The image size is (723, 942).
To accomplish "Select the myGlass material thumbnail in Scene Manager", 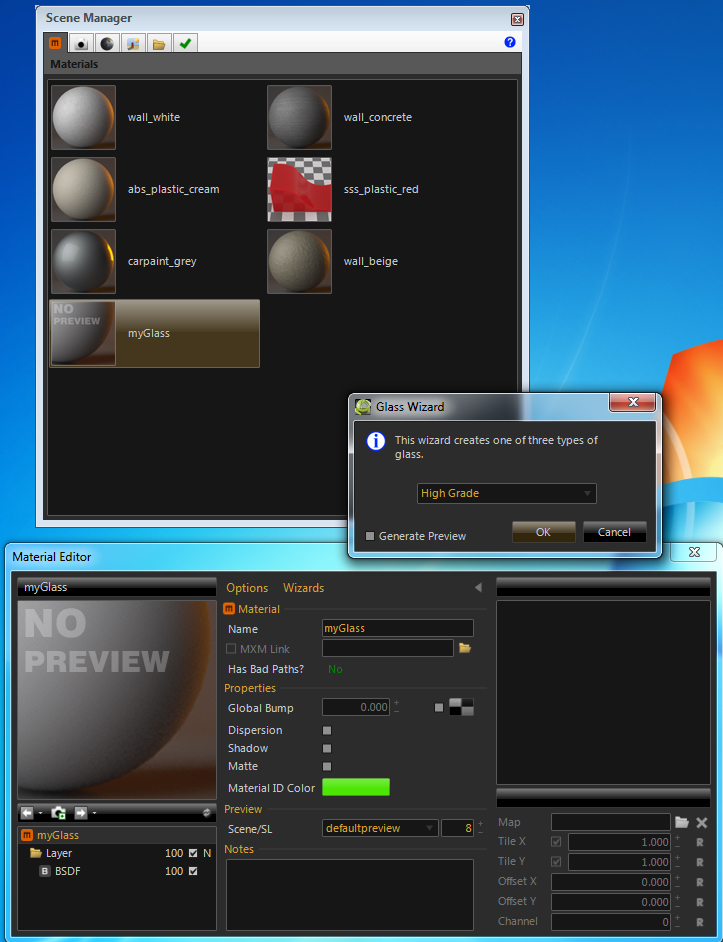I will (x=83, y=333).
